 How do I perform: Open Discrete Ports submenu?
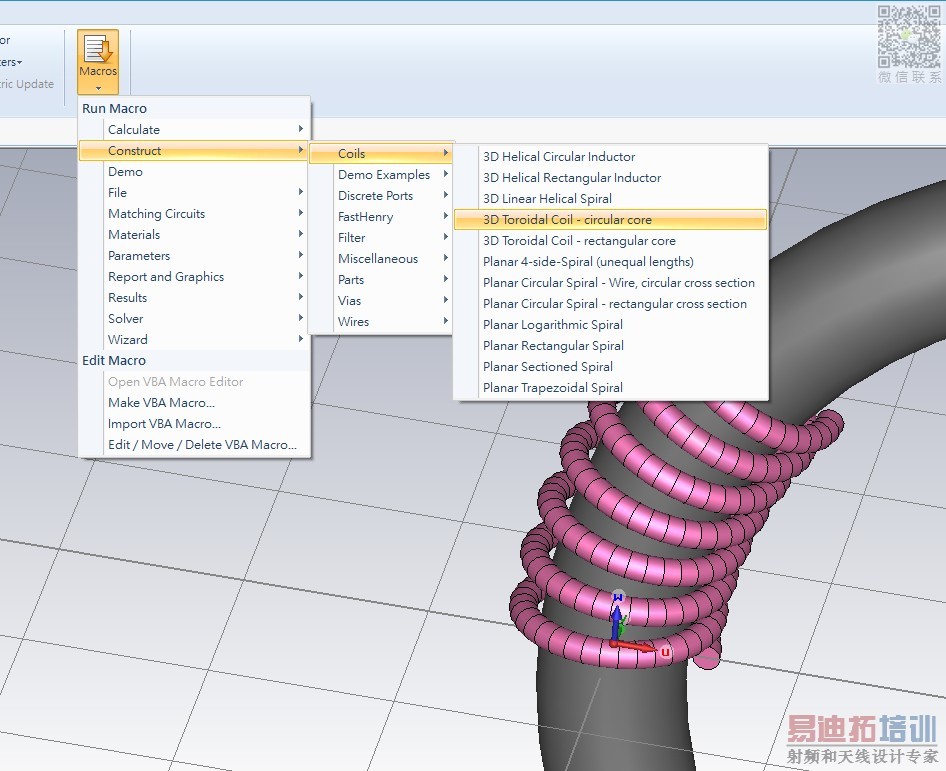pos(380,195)
